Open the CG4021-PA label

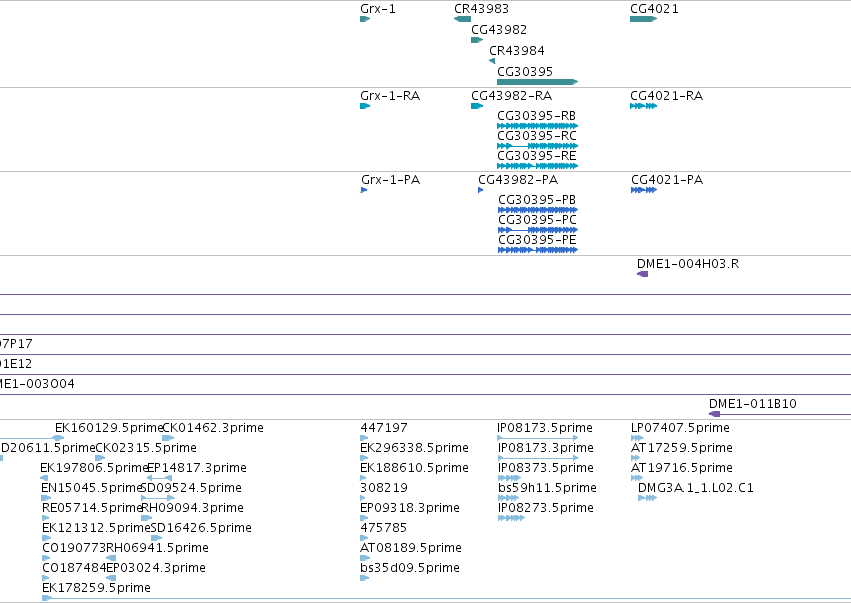click(x=667, y=180)
